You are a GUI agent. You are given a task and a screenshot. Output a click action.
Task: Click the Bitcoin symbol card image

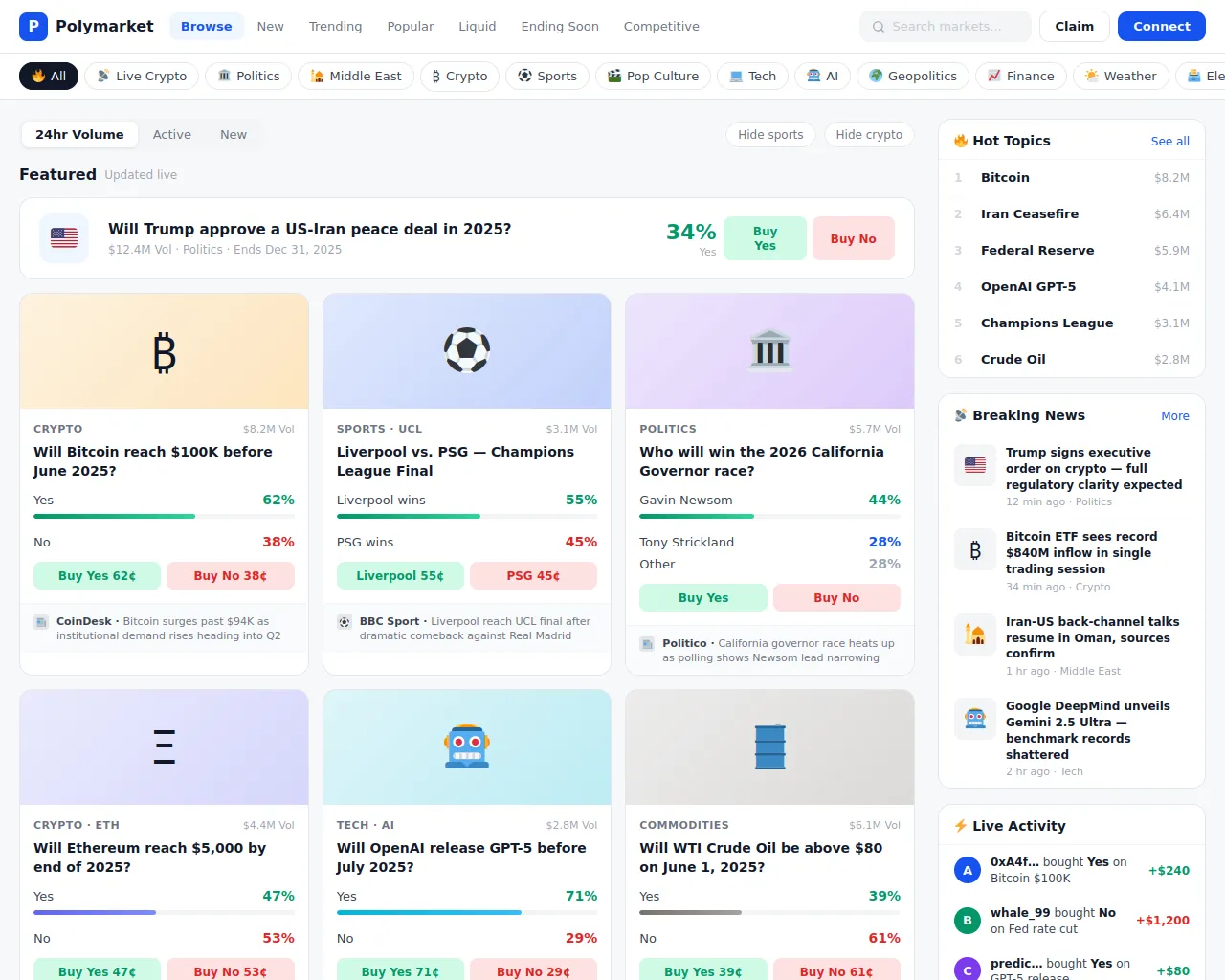coord(165,351)
